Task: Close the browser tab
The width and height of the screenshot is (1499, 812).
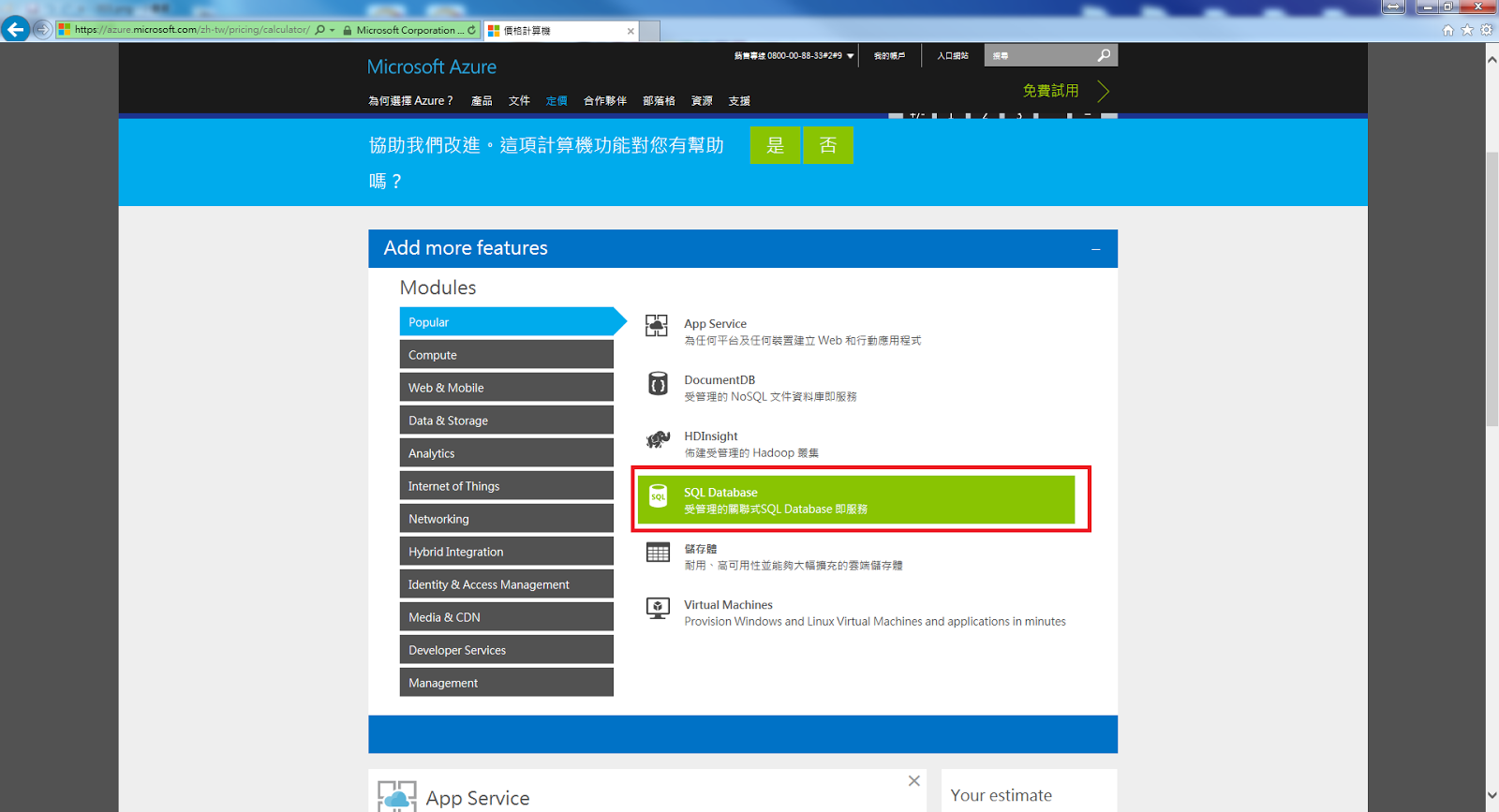Action: pyautogui.click(x=631, y=31)
